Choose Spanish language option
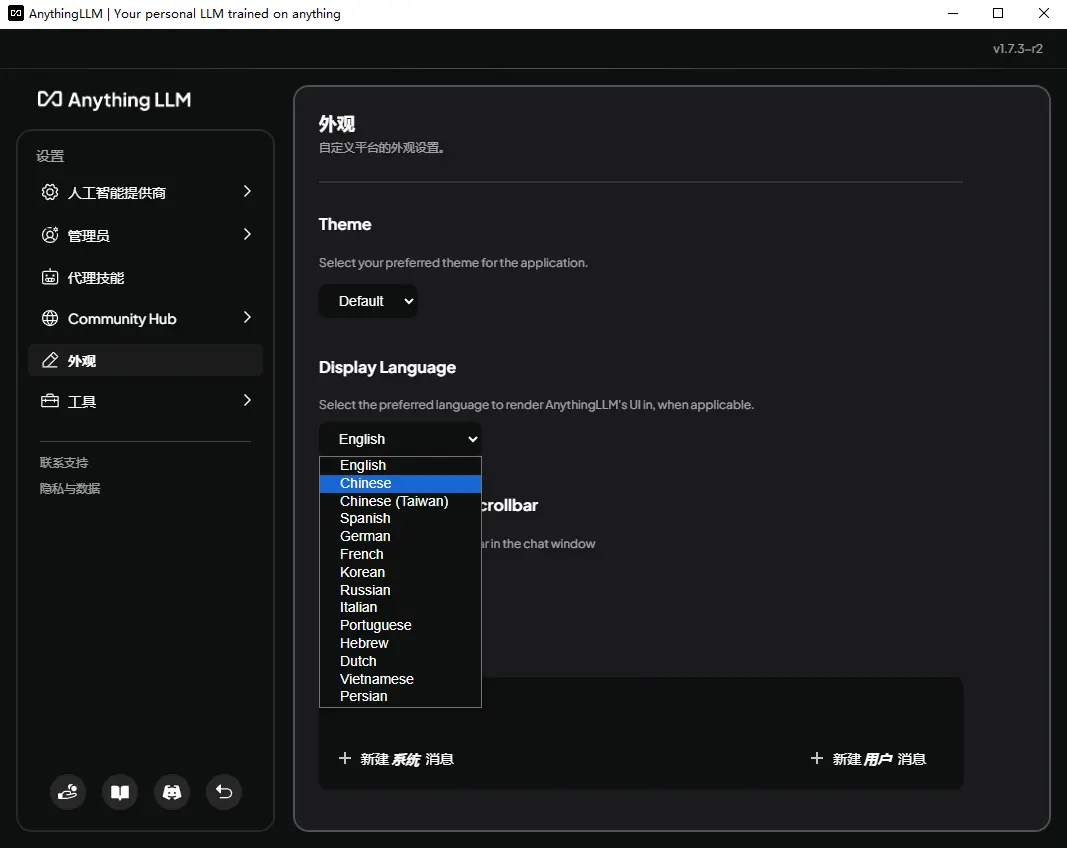Screen dimensions: 1067x848 [x=400, y=519]
